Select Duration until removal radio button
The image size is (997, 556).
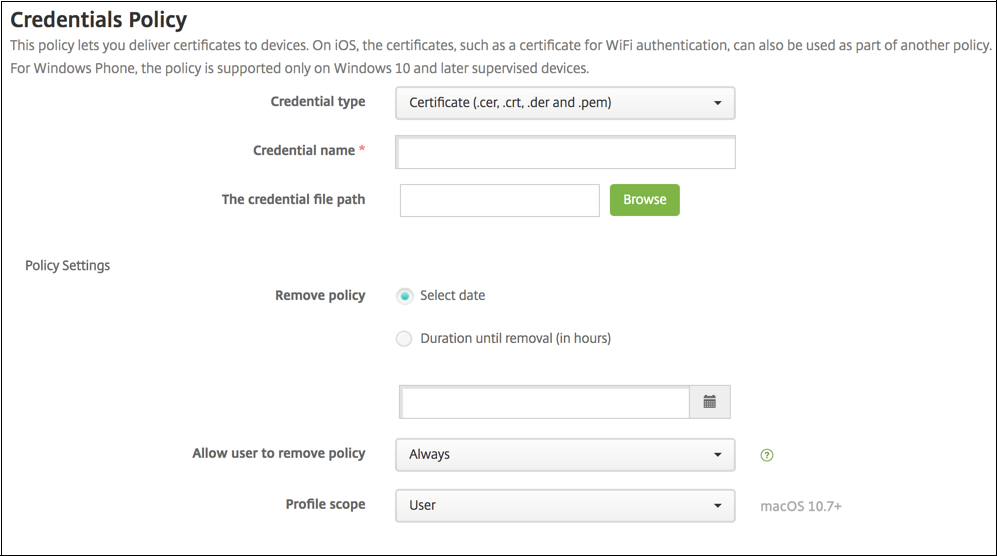(x=404, y=339)
